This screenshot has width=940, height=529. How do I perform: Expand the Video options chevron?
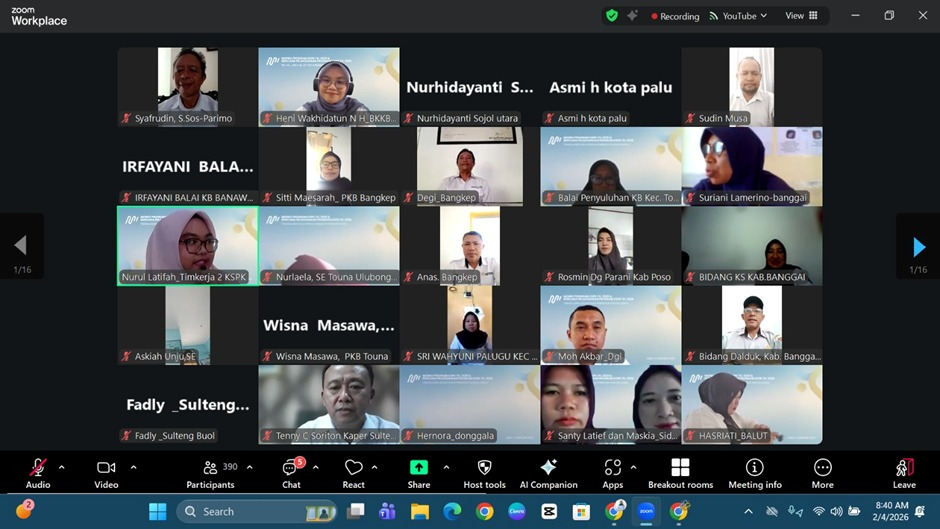(133, 467)
